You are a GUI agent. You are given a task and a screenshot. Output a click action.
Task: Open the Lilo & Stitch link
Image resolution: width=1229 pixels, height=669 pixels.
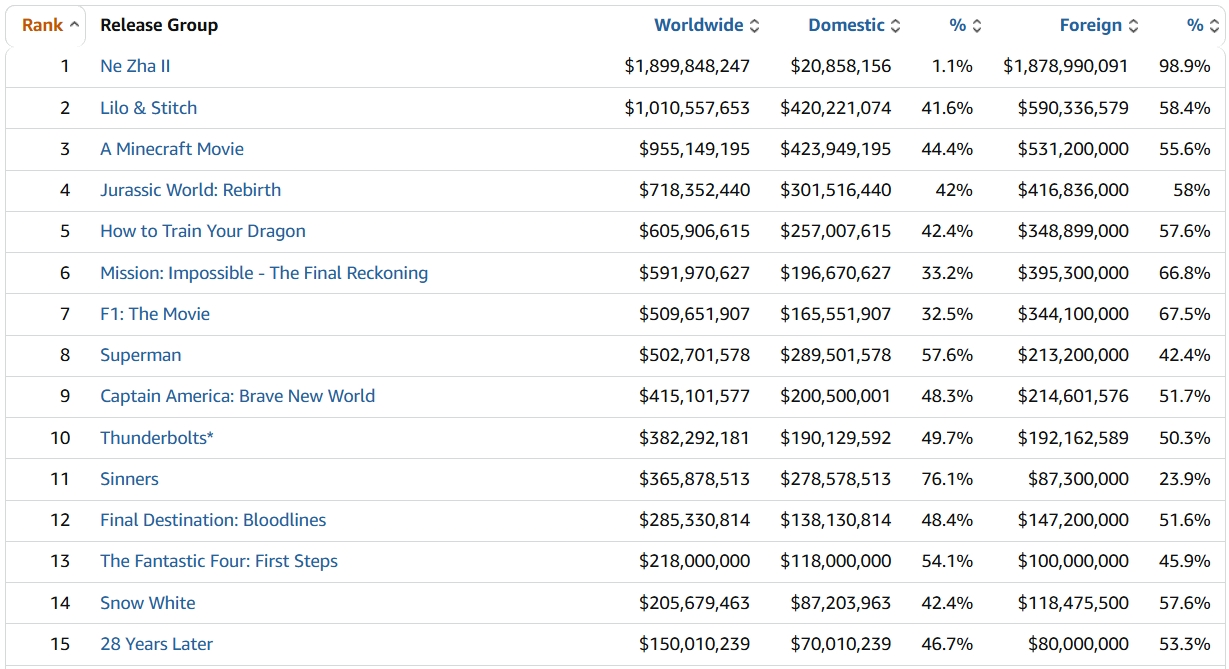pyautogui.click(x=149, y=108)
